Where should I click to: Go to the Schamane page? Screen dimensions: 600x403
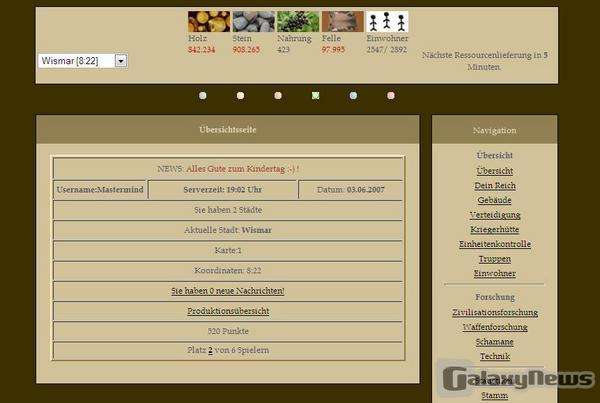(x=494, y=342)
